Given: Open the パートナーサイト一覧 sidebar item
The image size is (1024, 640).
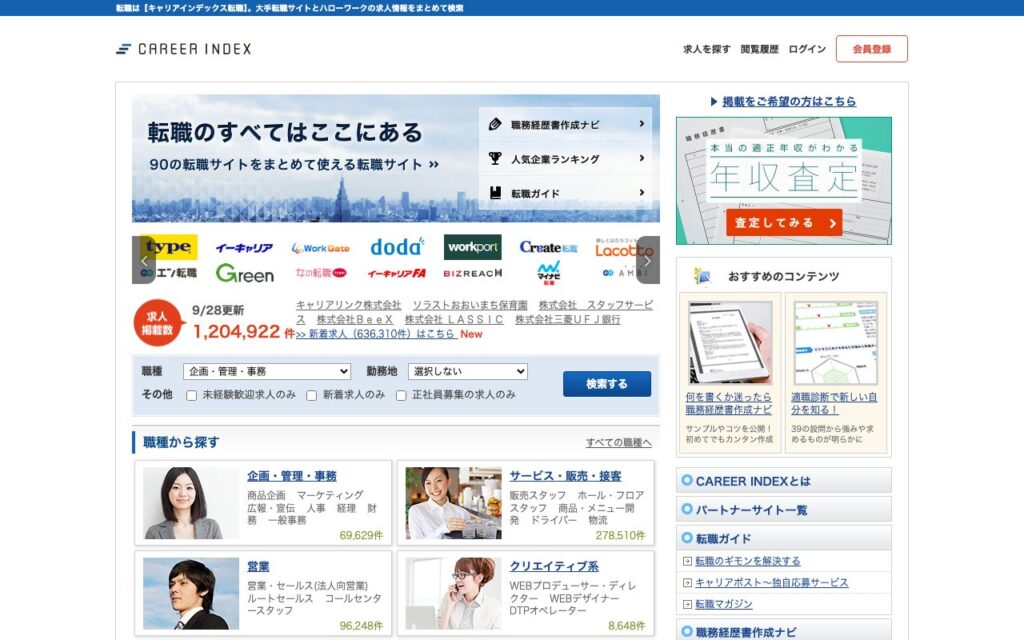Looking at the screenshot, I should pos(784,509).
